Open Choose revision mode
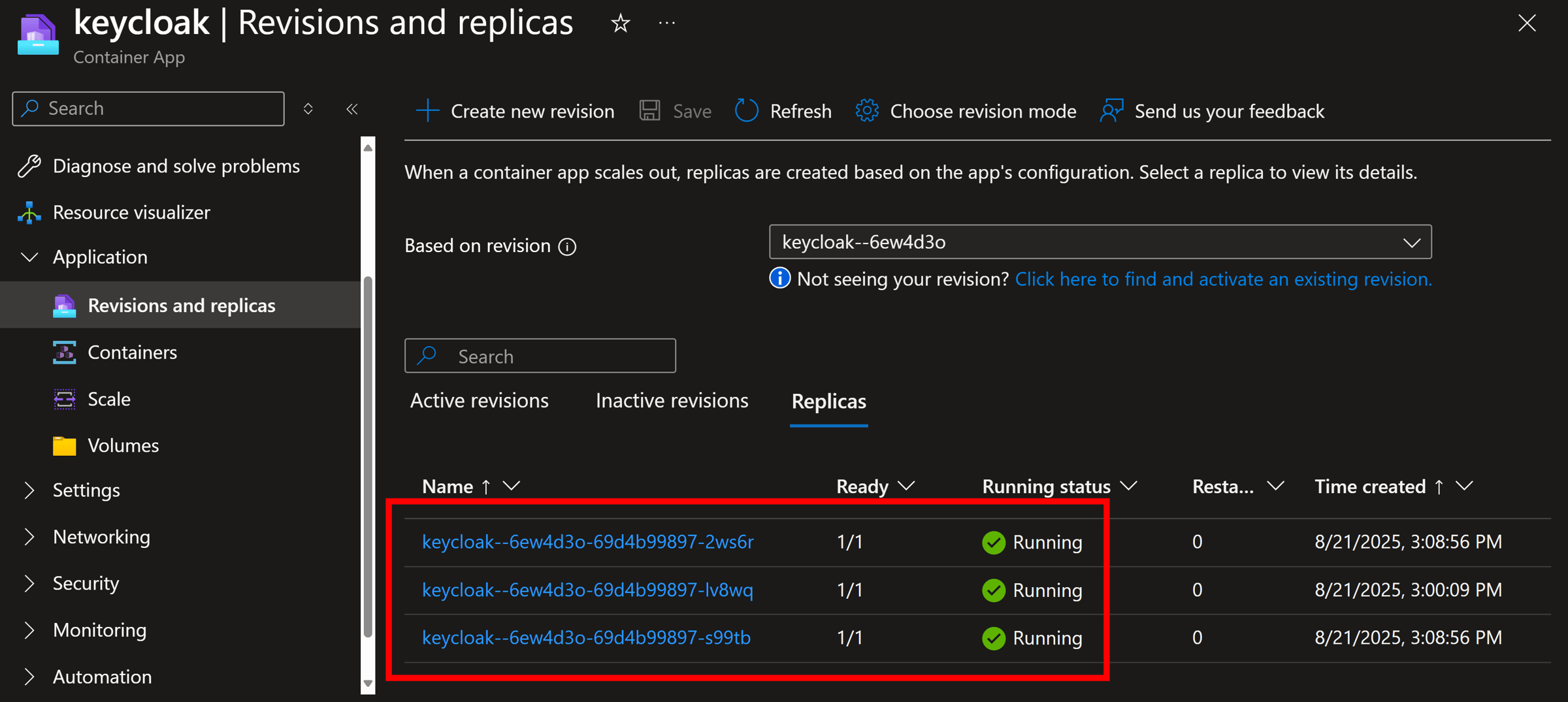Viewport: 1568px width, 702px height. coord(966,111)
